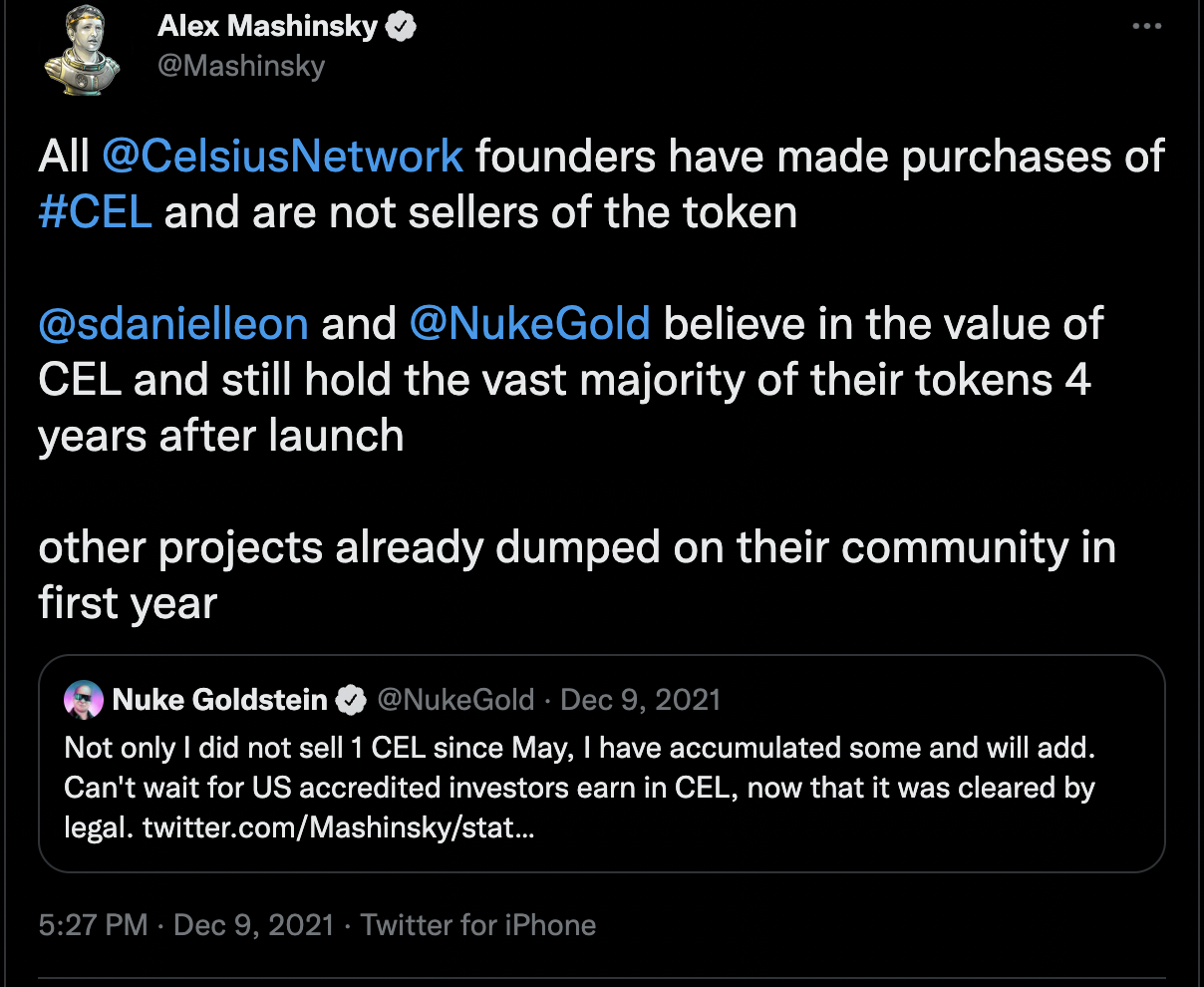Click the 'other projects already dumped' line
The width and height of the screenshot is (1204, 987).
pos(576,547)
